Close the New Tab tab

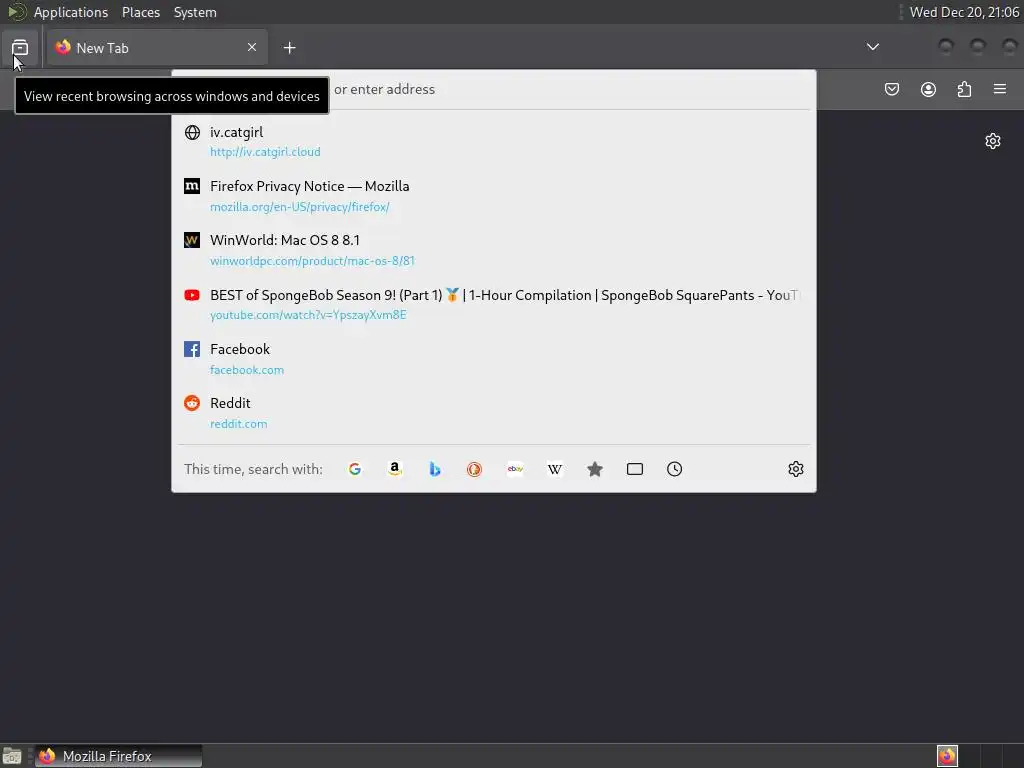click(x=252, y=47)
